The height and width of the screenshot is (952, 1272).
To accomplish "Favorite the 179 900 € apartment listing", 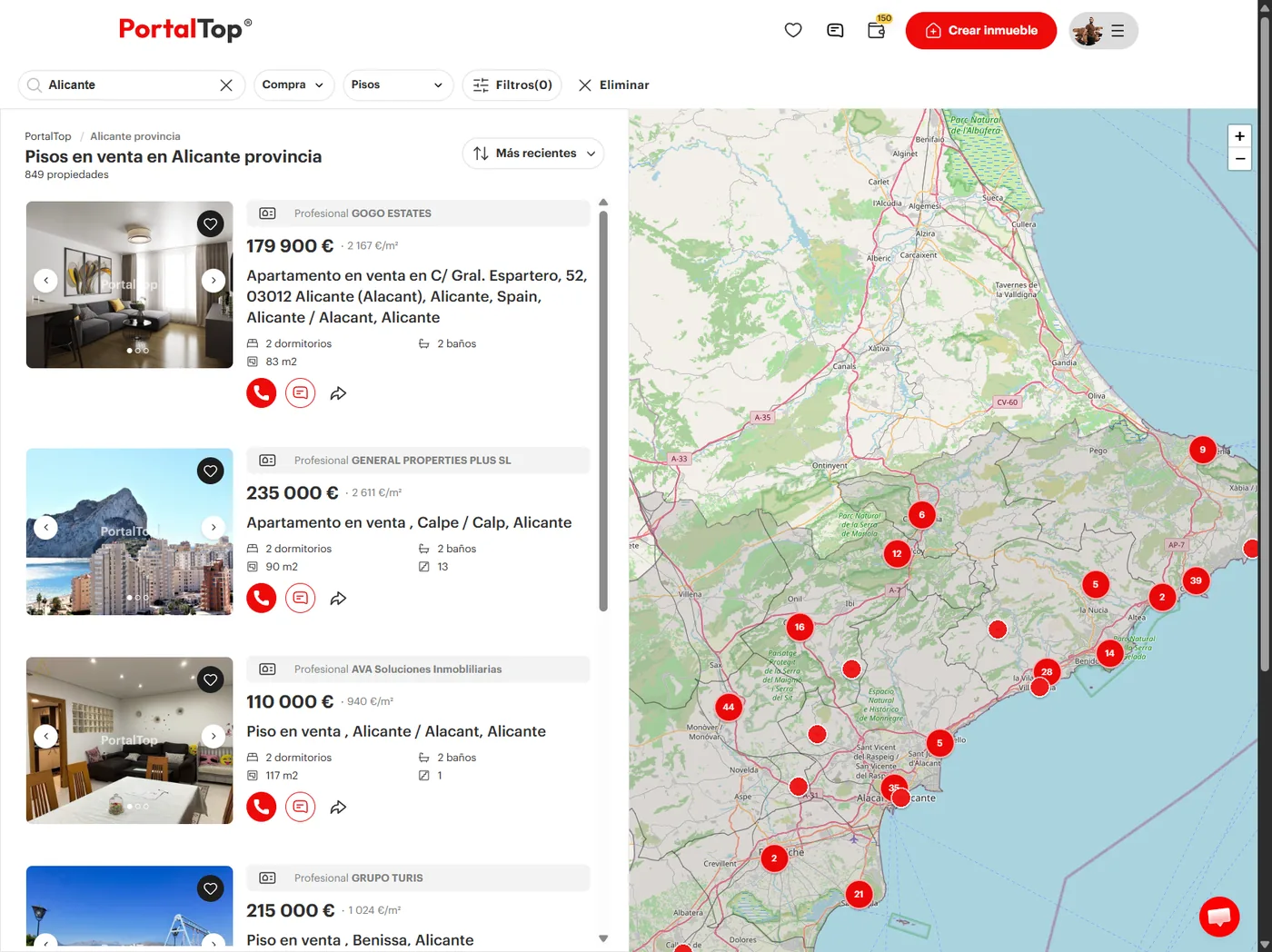I will coord(211,223).
